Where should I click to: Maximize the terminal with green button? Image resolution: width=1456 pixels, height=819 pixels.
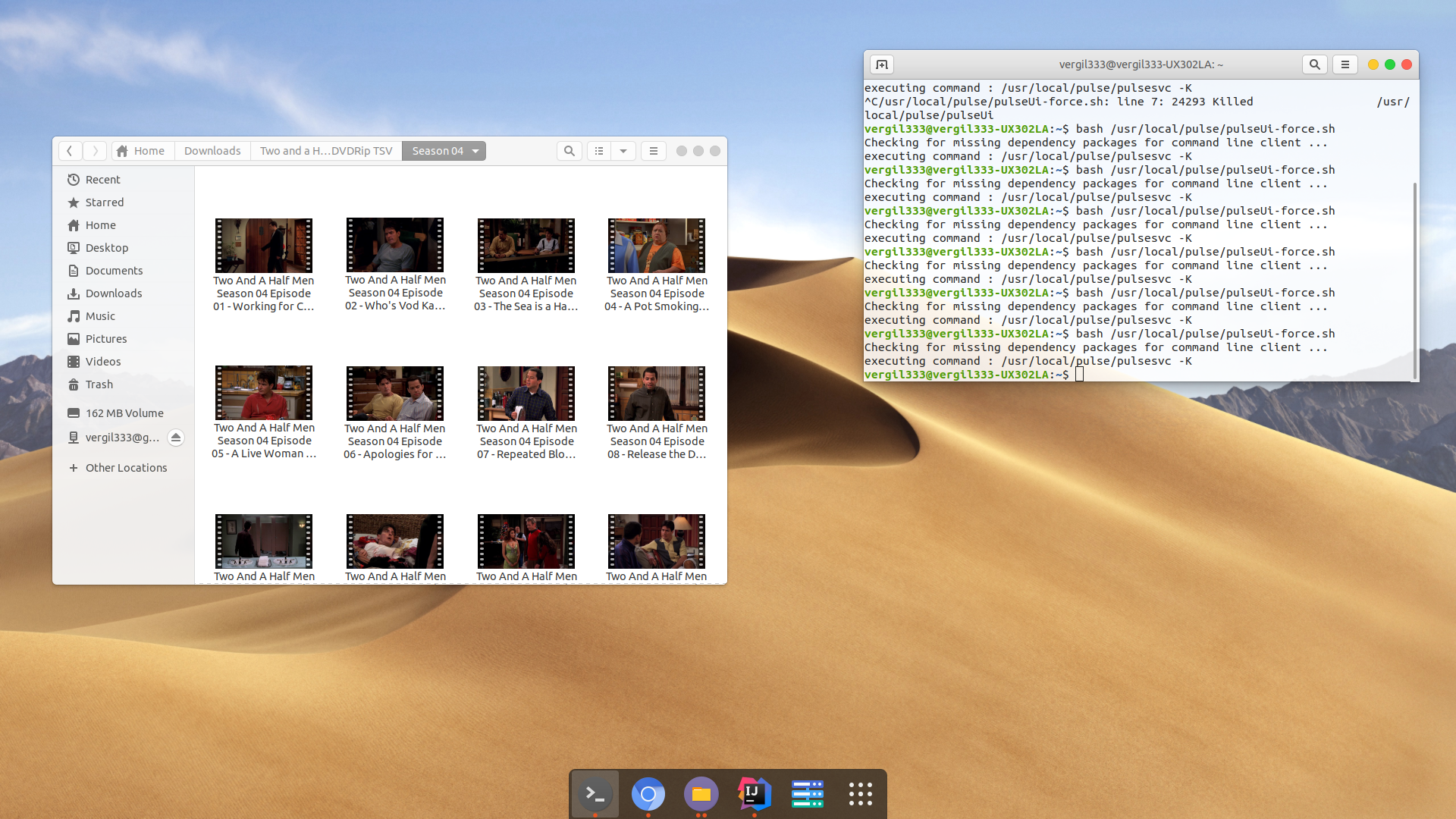1390,64
